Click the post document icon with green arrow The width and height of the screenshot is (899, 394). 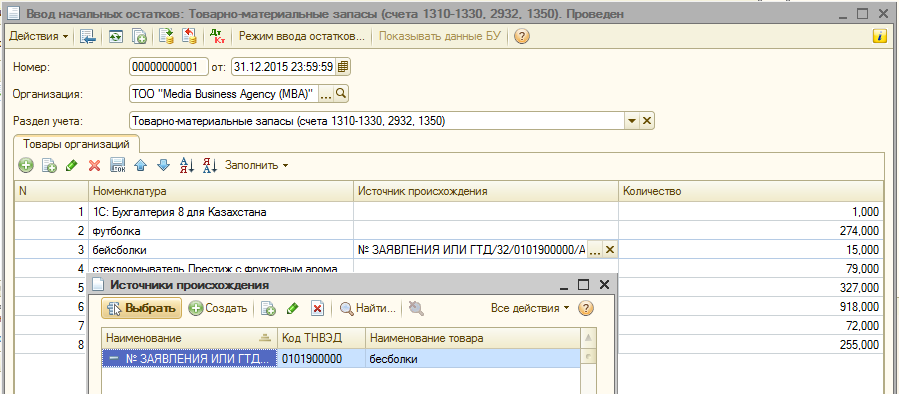point(167,37)
